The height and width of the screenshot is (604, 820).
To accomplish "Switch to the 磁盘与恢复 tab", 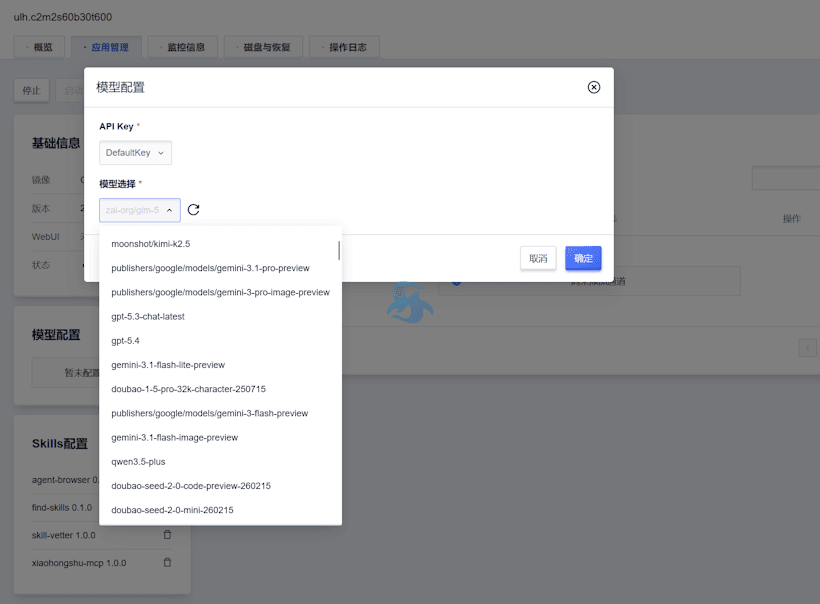I will click(x=263, y=46).
